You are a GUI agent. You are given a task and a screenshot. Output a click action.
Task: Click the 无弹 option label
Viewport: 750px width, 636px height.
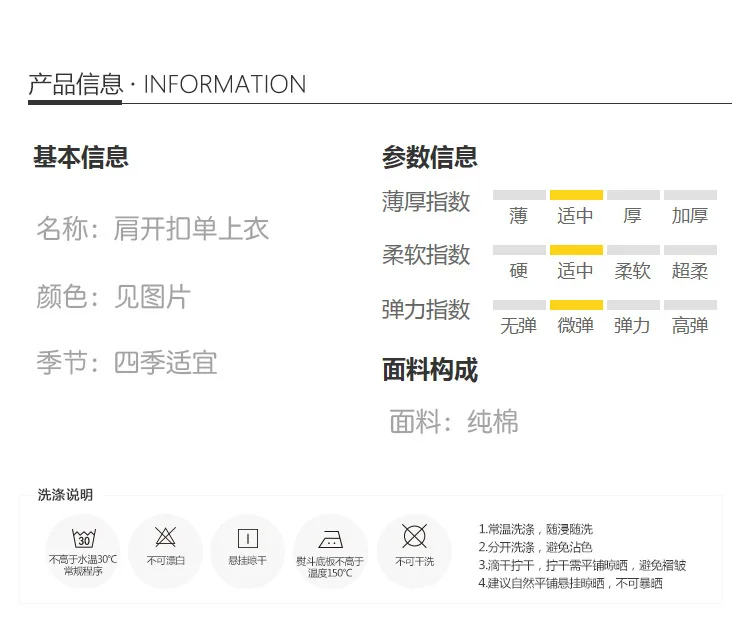[518, 326]
